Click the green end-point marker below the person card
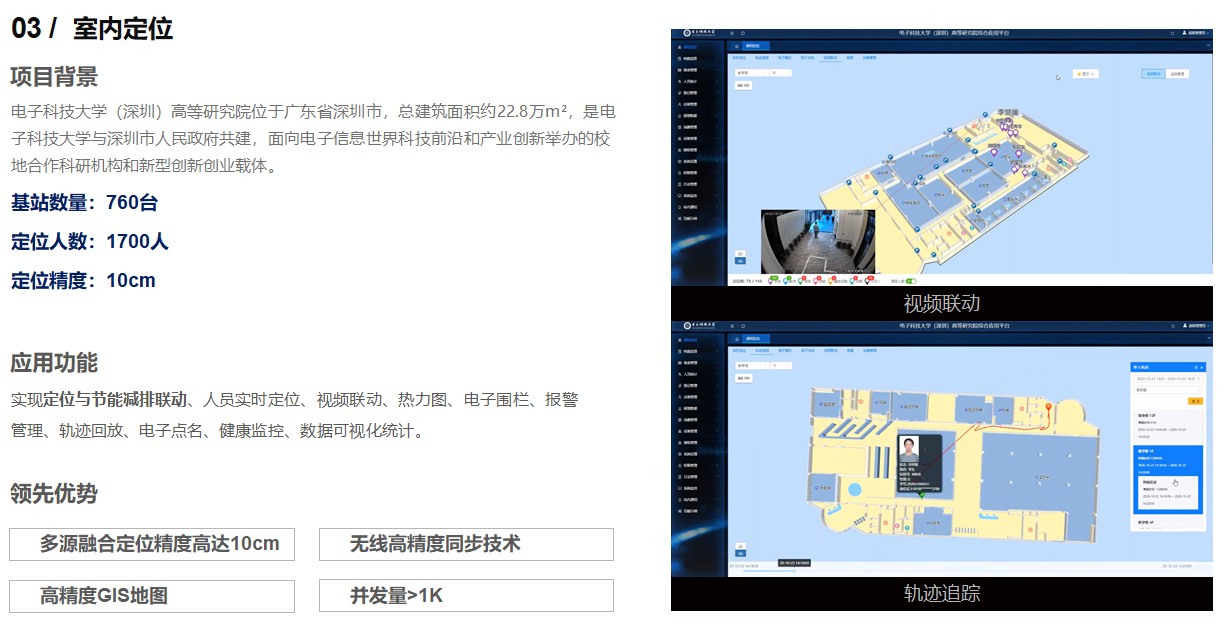 click(x=921, y=494)
